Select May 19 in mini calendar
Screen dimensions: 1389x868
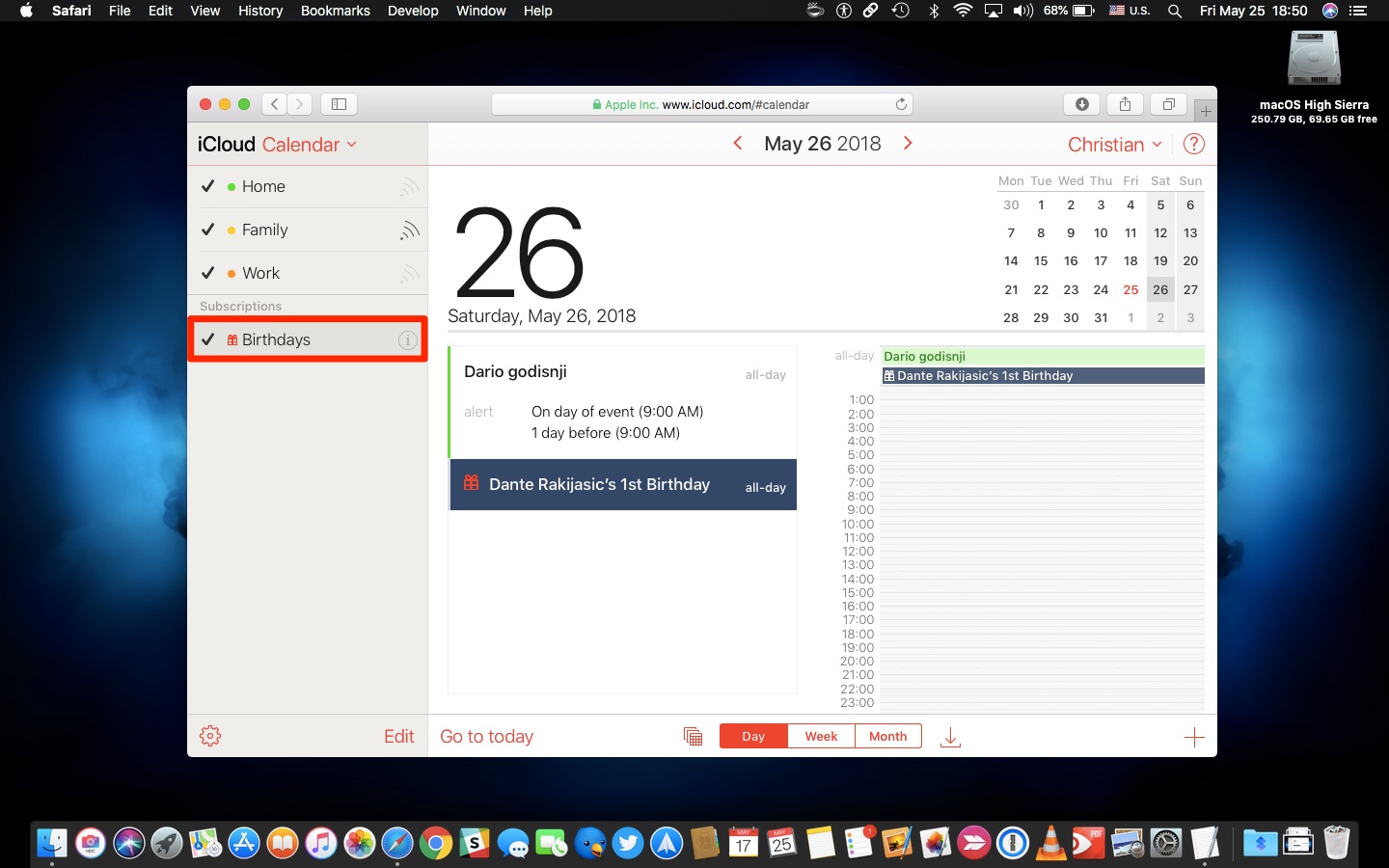click(x=1160, y=260)
